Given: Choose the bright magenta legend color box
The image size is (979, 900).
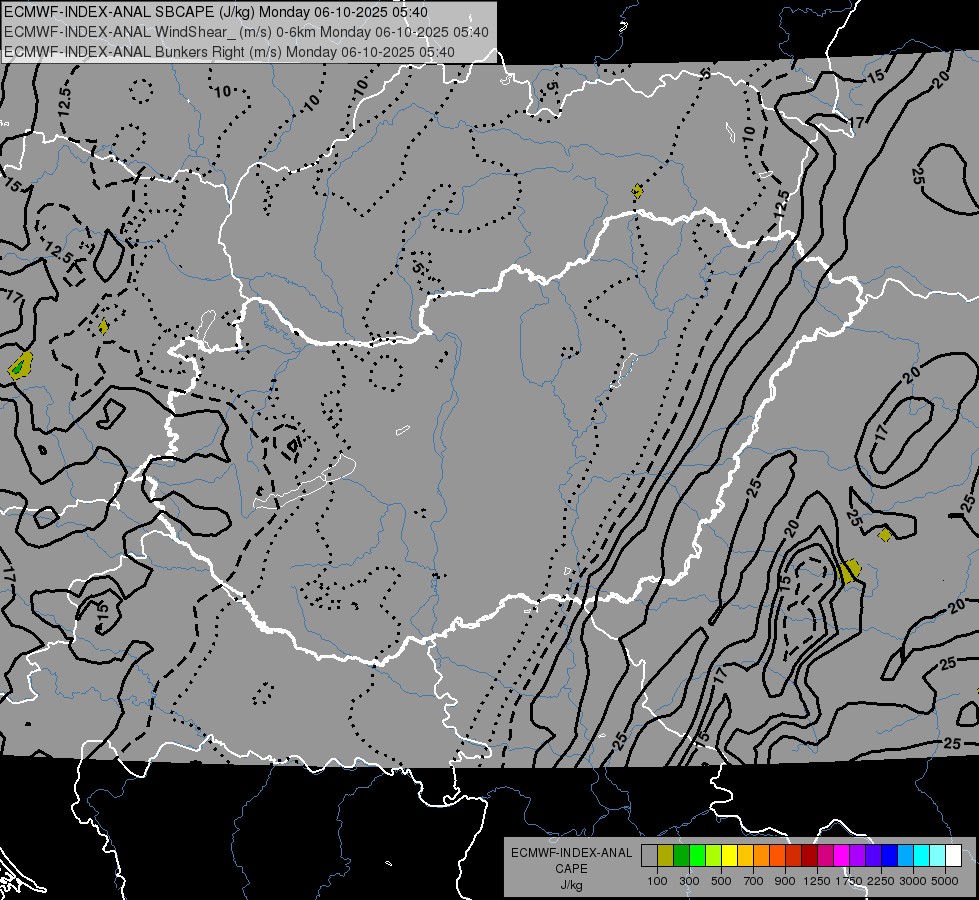Looking at the screenshot, I should click(x=841, y=855).
